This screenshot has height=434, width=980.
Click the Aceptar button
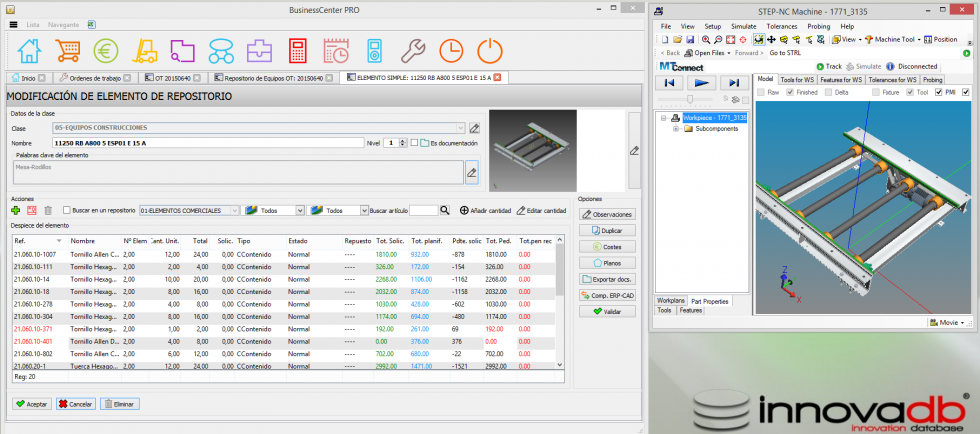coord(32,404)
